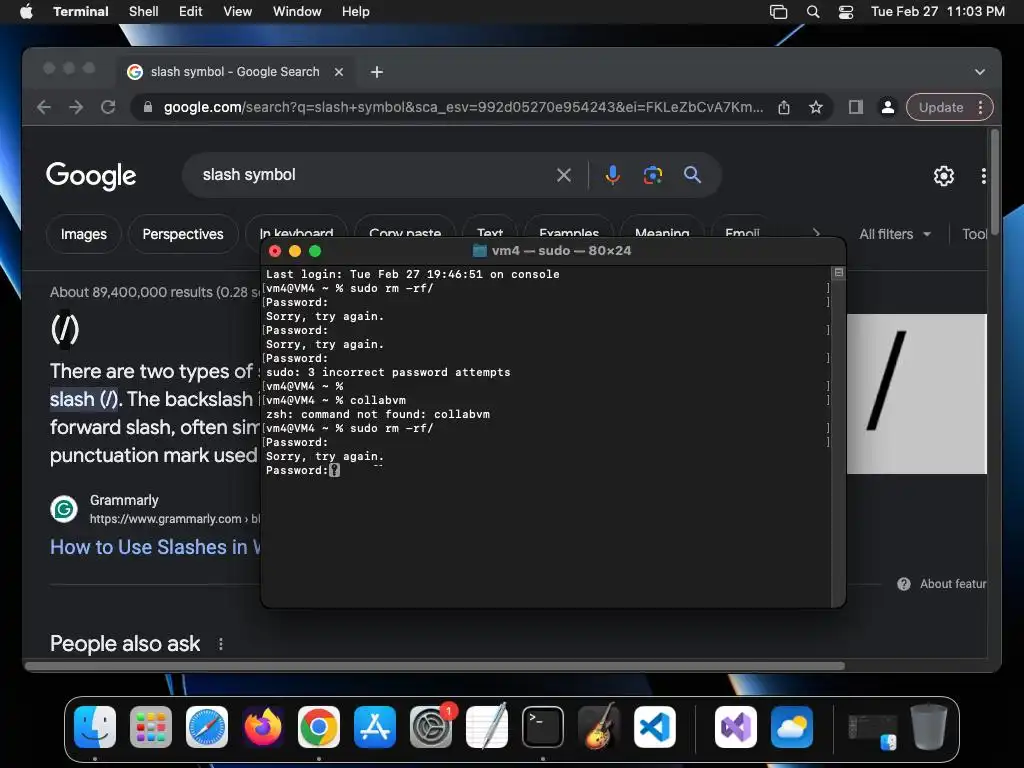Open the View menu in menu bar

pos(237,11)
